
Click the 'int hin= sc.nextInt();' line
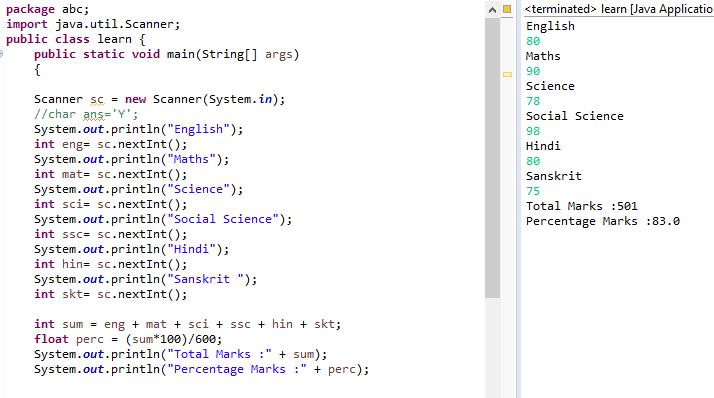click(x=110, y=265)
